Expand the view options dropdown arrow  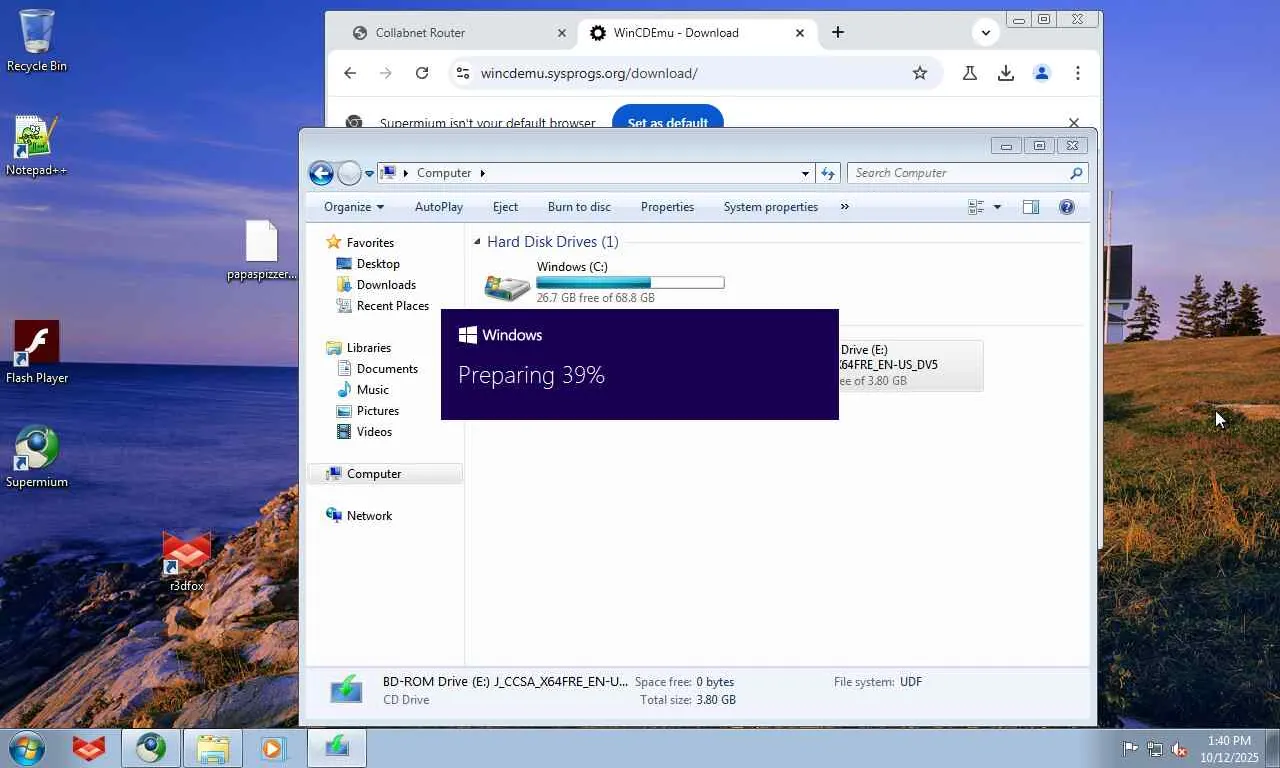[997, 207]
